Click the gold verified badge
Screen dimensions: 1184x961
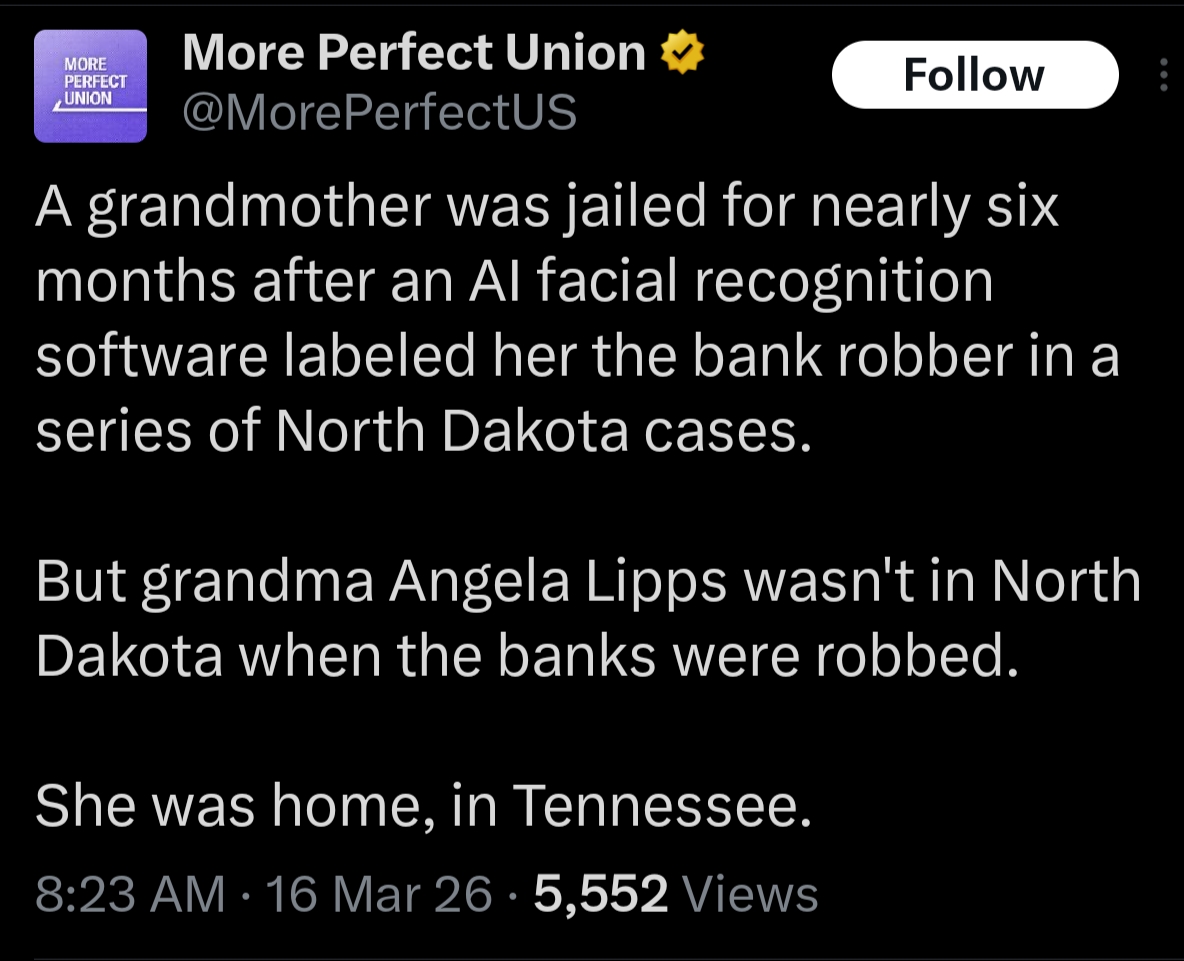pos(684,53)
